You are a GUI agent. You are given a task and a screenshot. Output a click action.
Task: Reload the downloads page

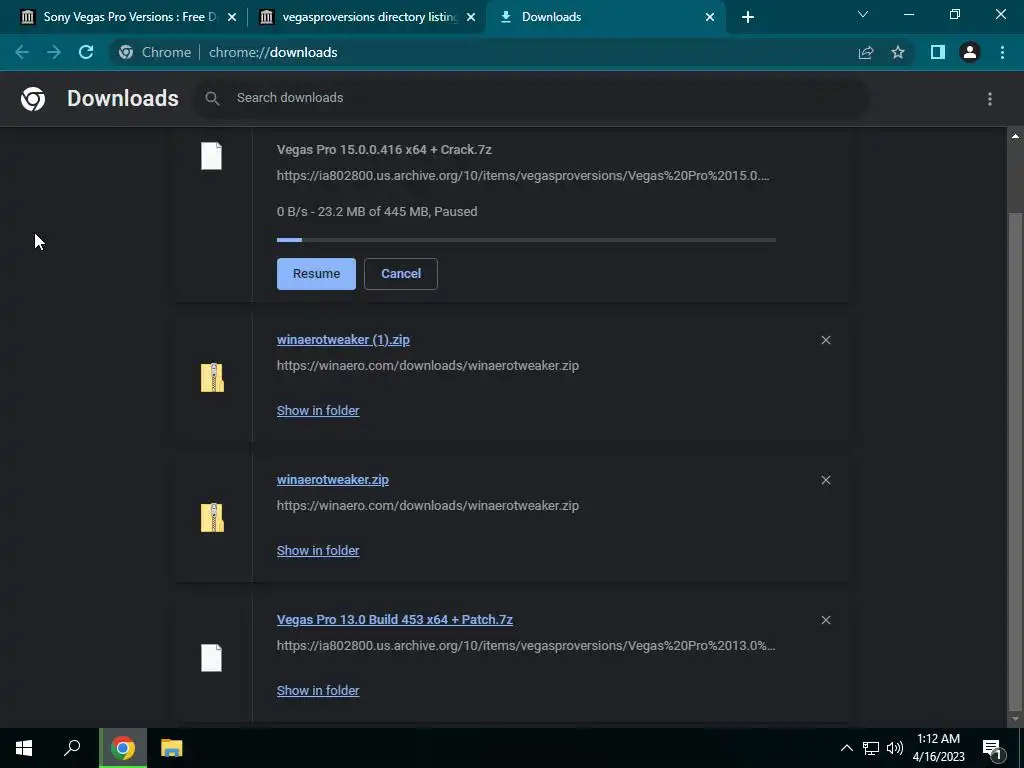pos(86,52)
